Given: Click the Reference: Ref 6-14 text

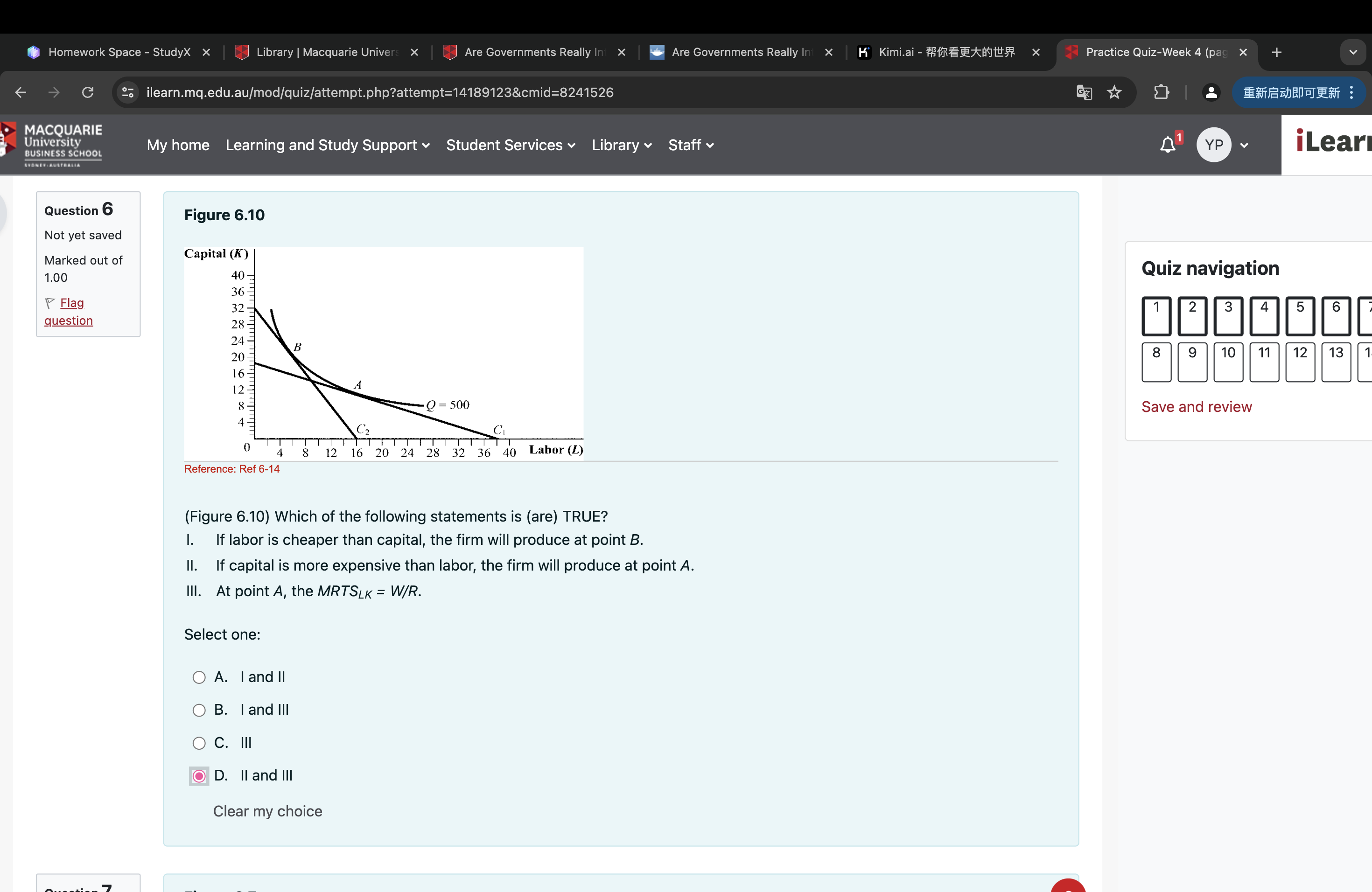Looking at the screenshot, I should 232,469.
